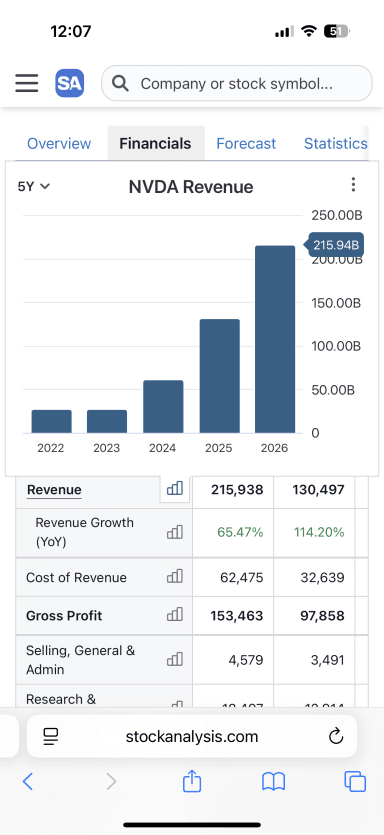Screen dimensions: 384x835
Task: Show chart for Selling, General & Admin
Action: pos(175,659)
